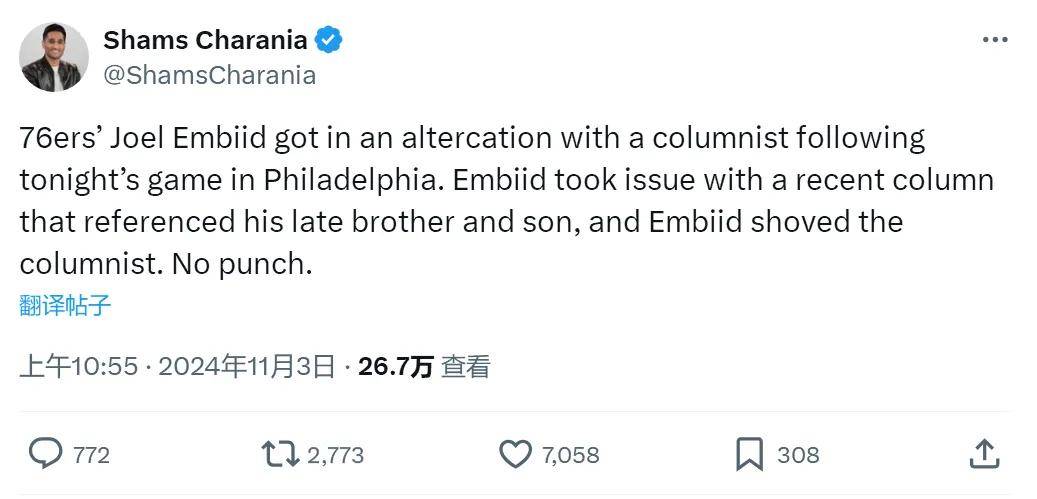1037x499 pixels.
Task: Click the 上午10:55 timestamp
Action: [x=78, y=367]
